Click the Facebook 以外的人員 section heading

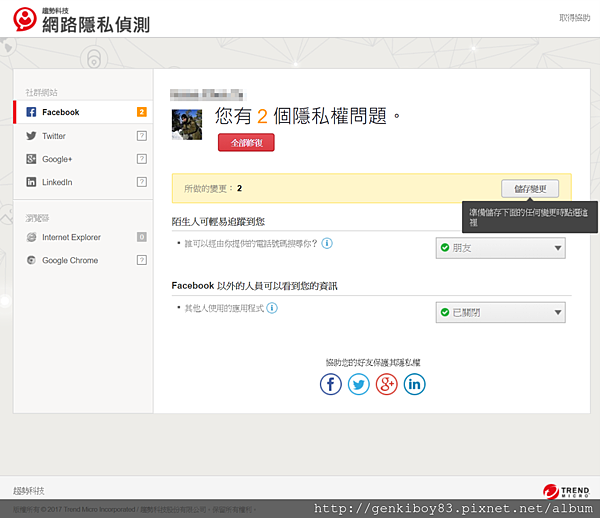click(x=254, y=286)
